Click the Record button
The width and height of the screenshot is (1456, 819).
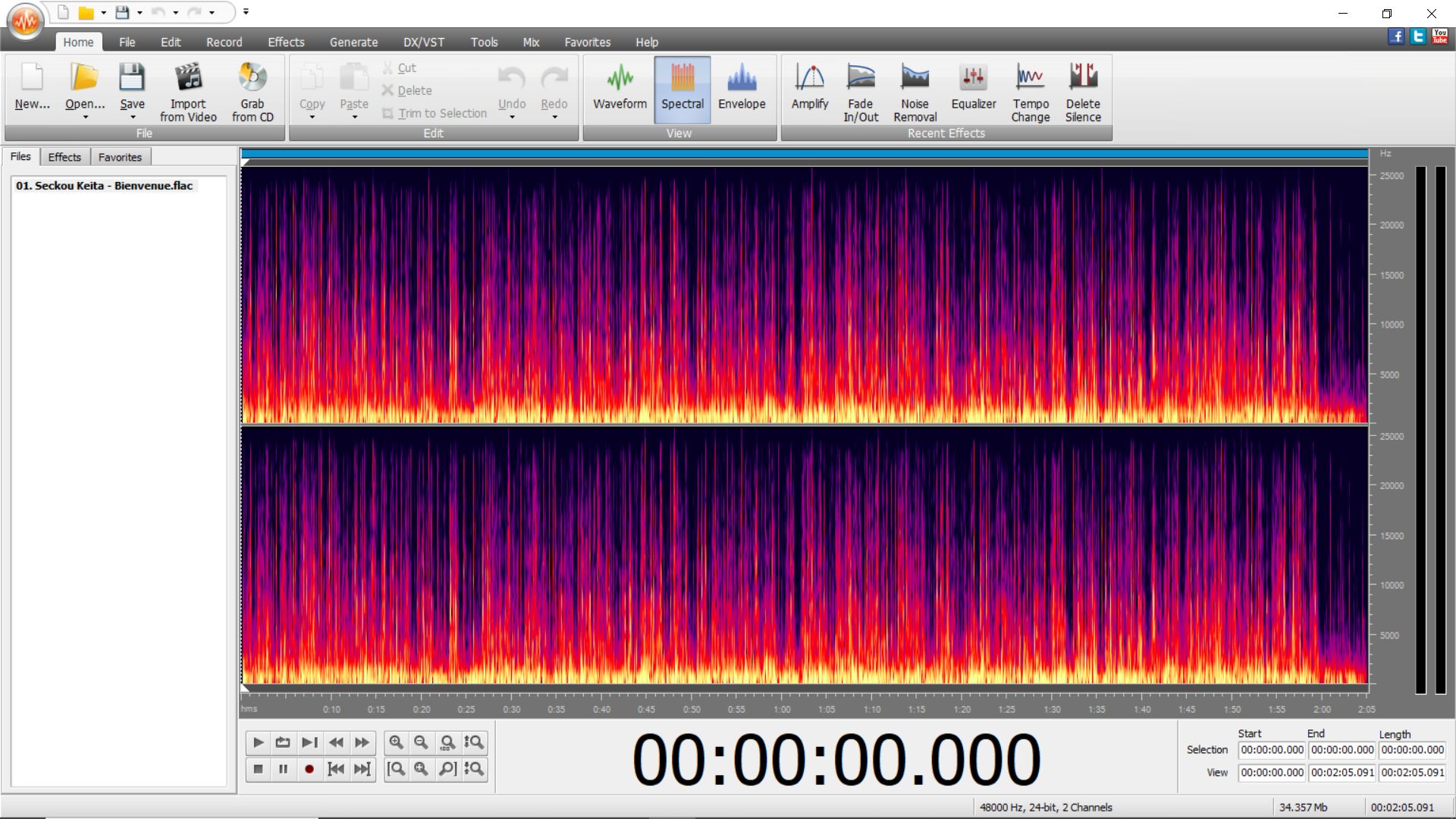pos(309,769)
